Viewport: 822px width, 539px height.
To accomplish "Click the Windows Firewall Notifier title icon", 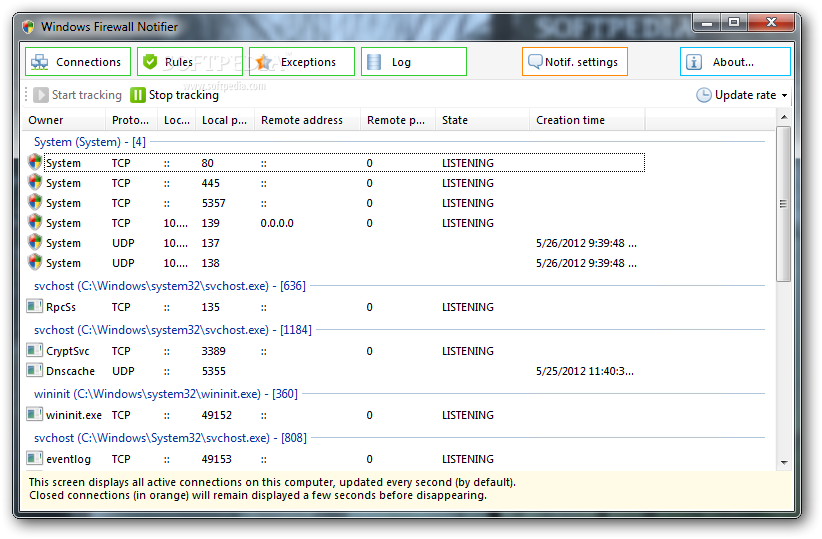I will click(28, 27).
